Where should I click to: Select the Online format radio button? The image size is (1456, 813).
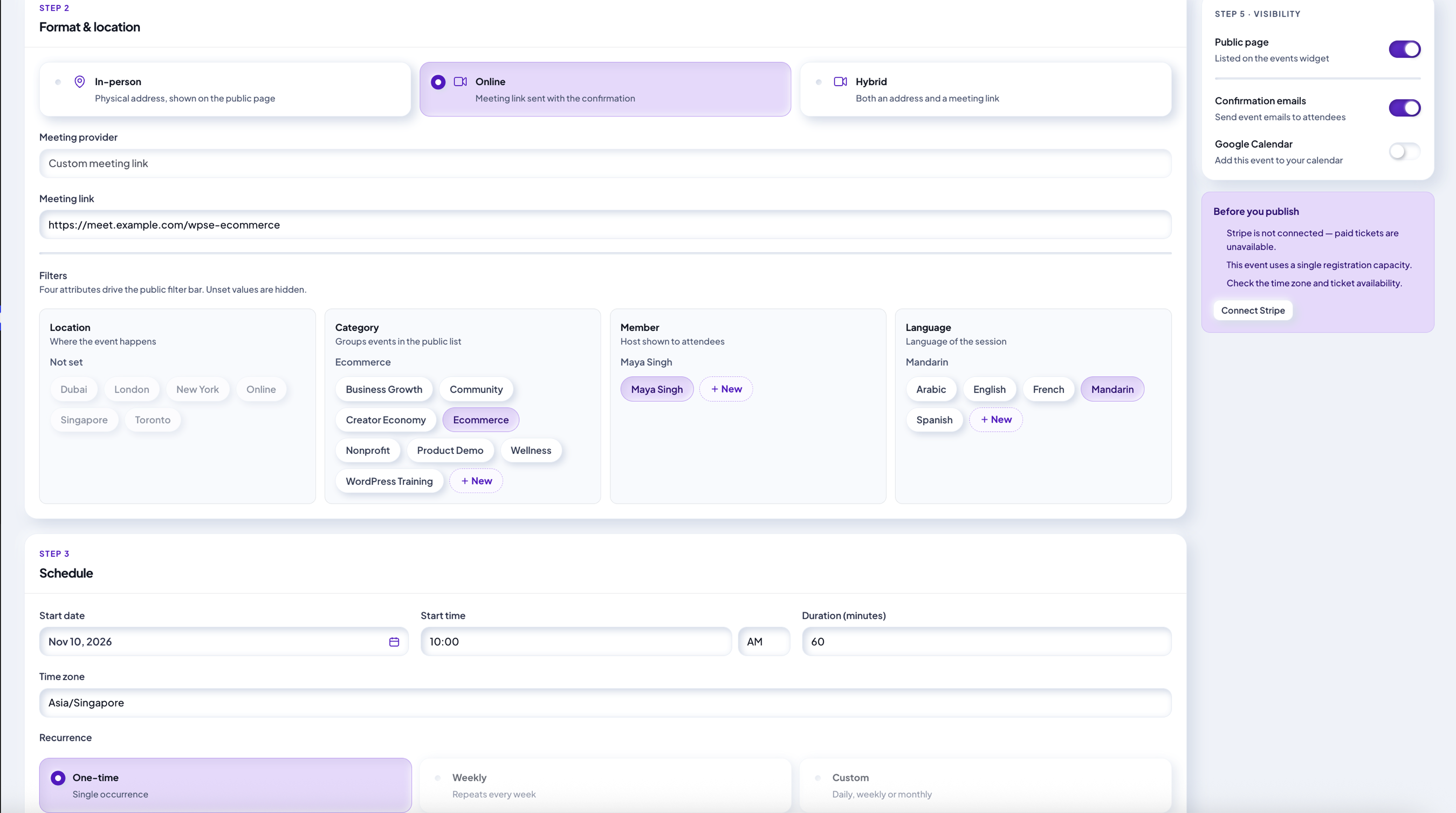pos(438,82)
